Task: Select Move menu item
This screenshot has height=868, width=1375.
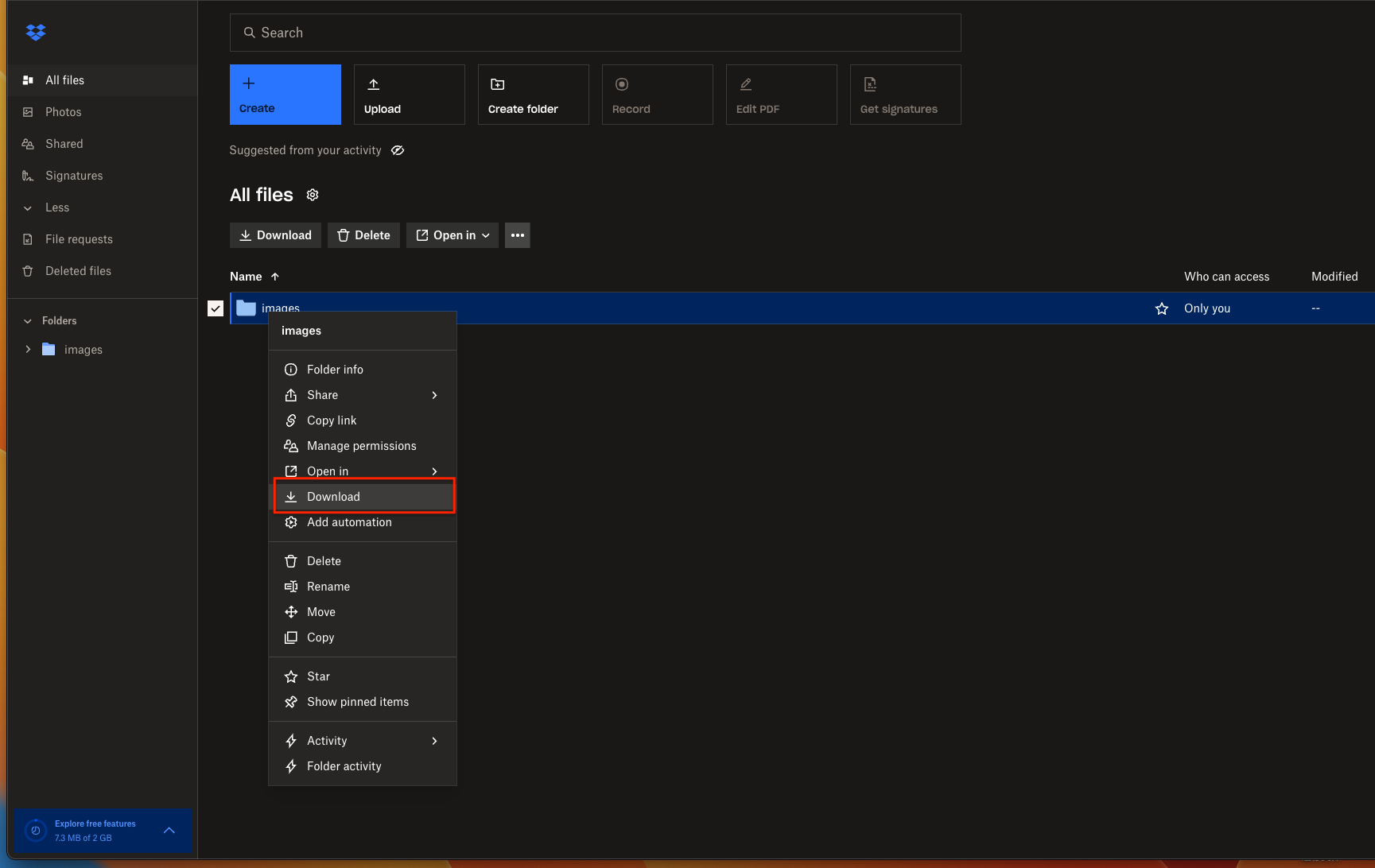Action: (x=363, y=612)
